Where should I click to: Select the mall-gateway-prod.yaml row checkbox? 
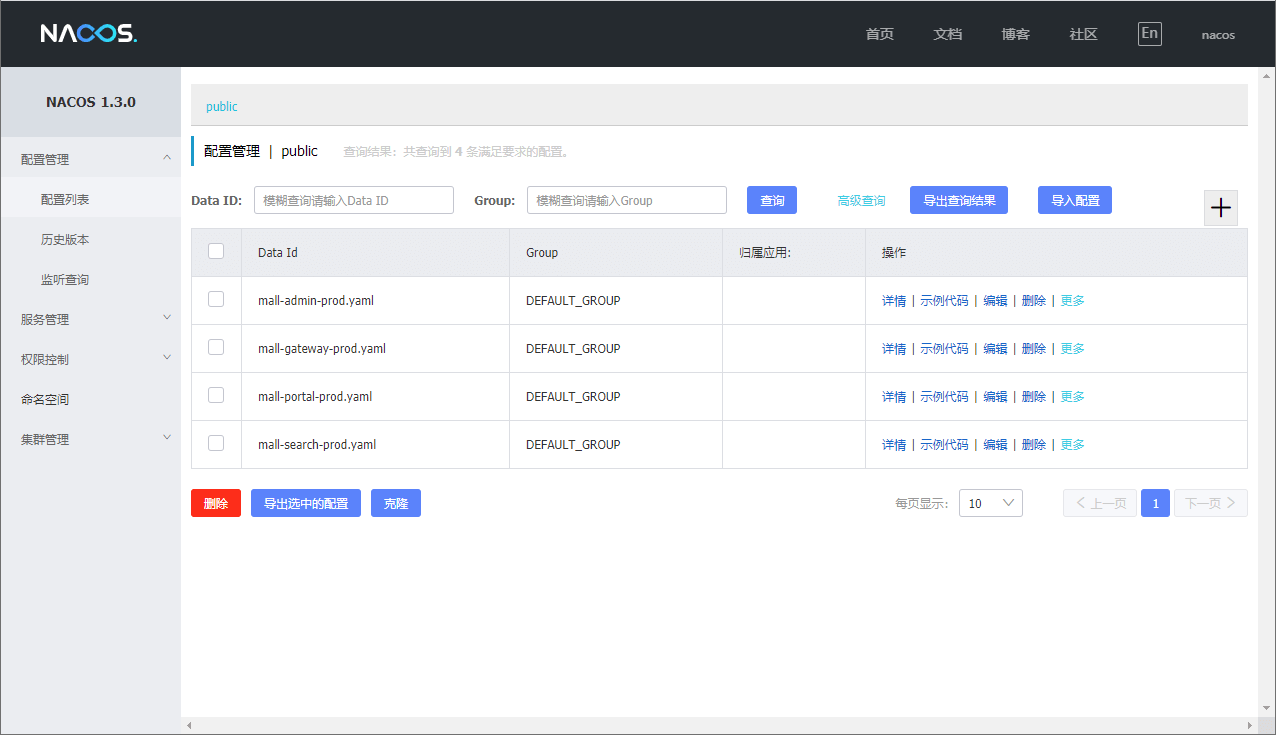pyautogui.click(x=216, y=347)
